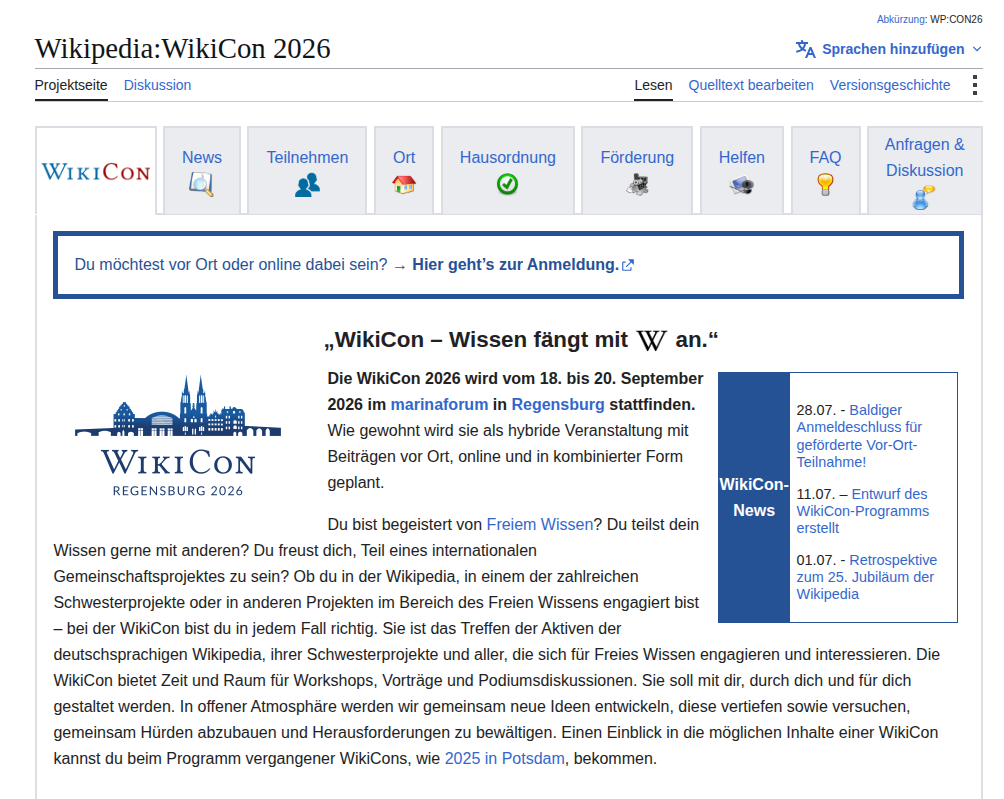Open the Helfen tab label

[x=741, y=157]
